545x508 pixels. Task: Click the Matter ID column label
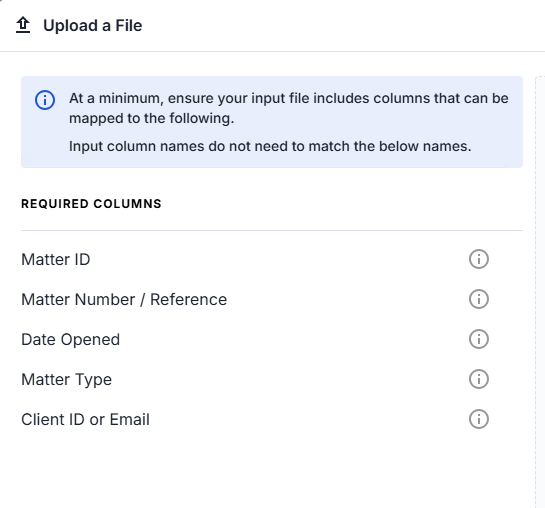56,260
